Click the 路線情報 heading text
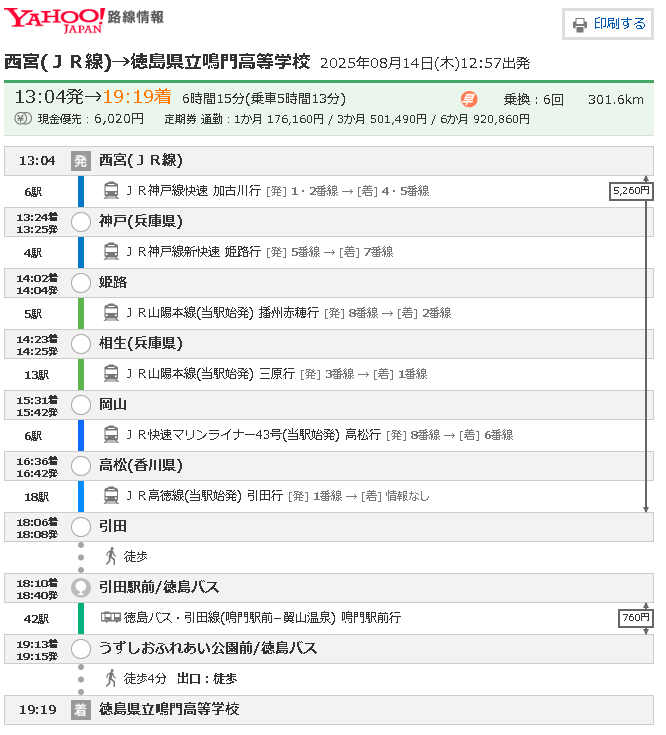The image size is (666, 735). pos(135,17)
